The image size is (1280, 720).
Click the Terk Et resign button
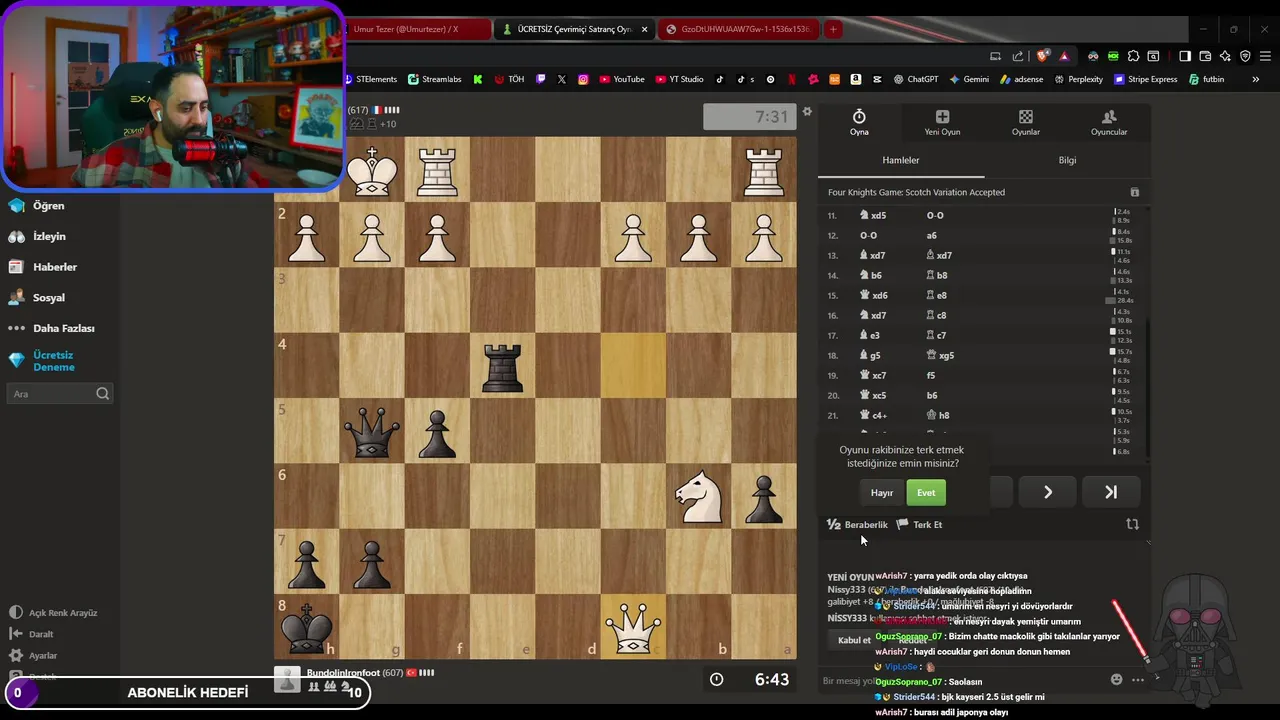919,524
